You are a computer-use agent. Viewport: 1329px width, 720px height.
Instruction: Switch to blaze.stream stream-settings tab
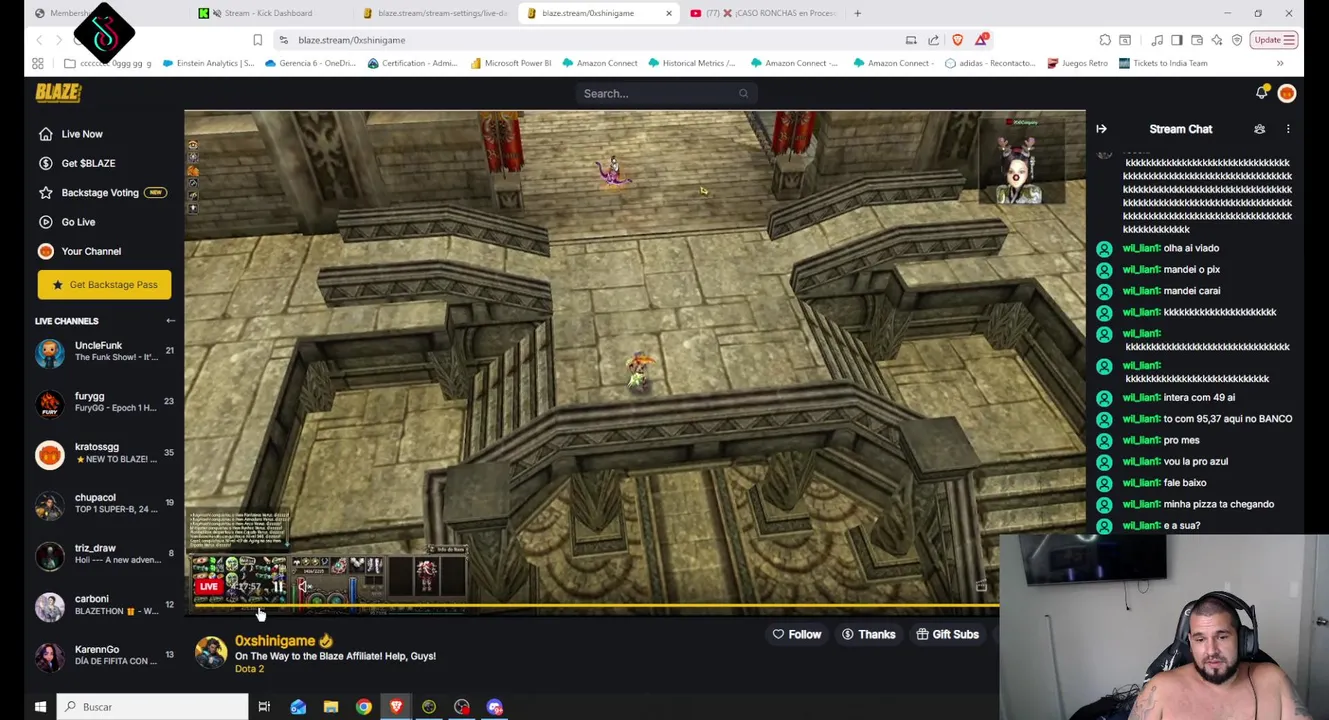coord(434,13)
